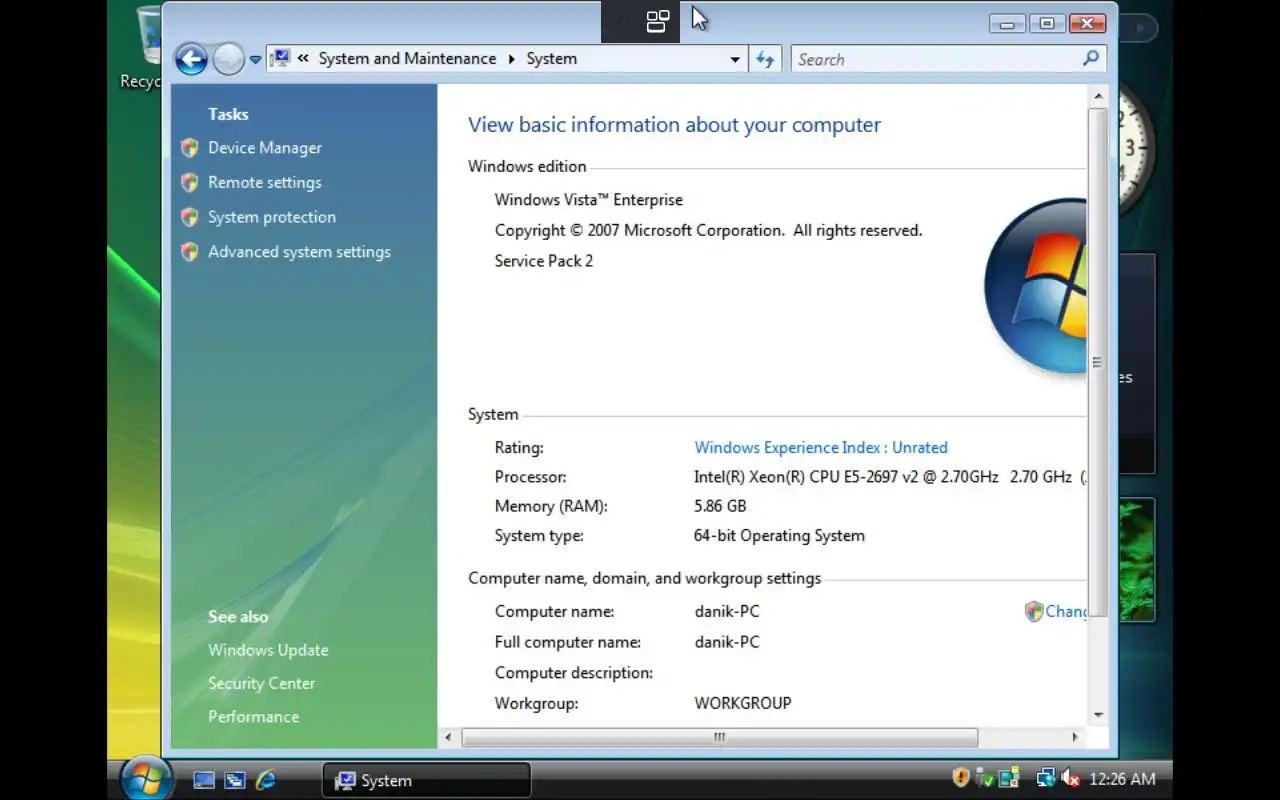Click the shield icon next to Remote settings

pos(189,183)
